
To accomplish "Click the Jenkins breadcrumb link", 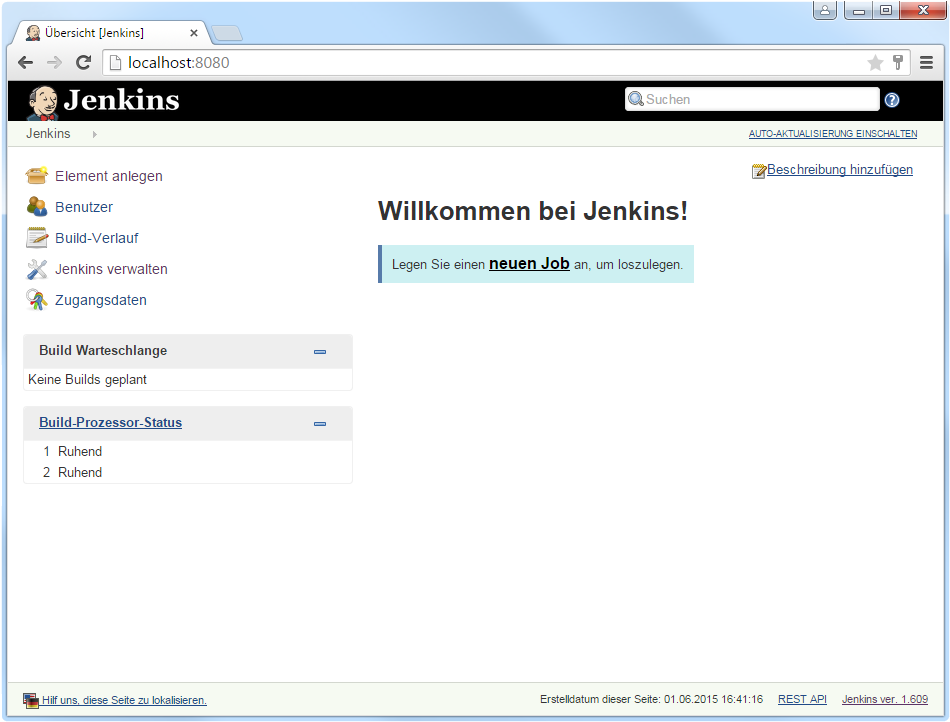I will 48,133.
